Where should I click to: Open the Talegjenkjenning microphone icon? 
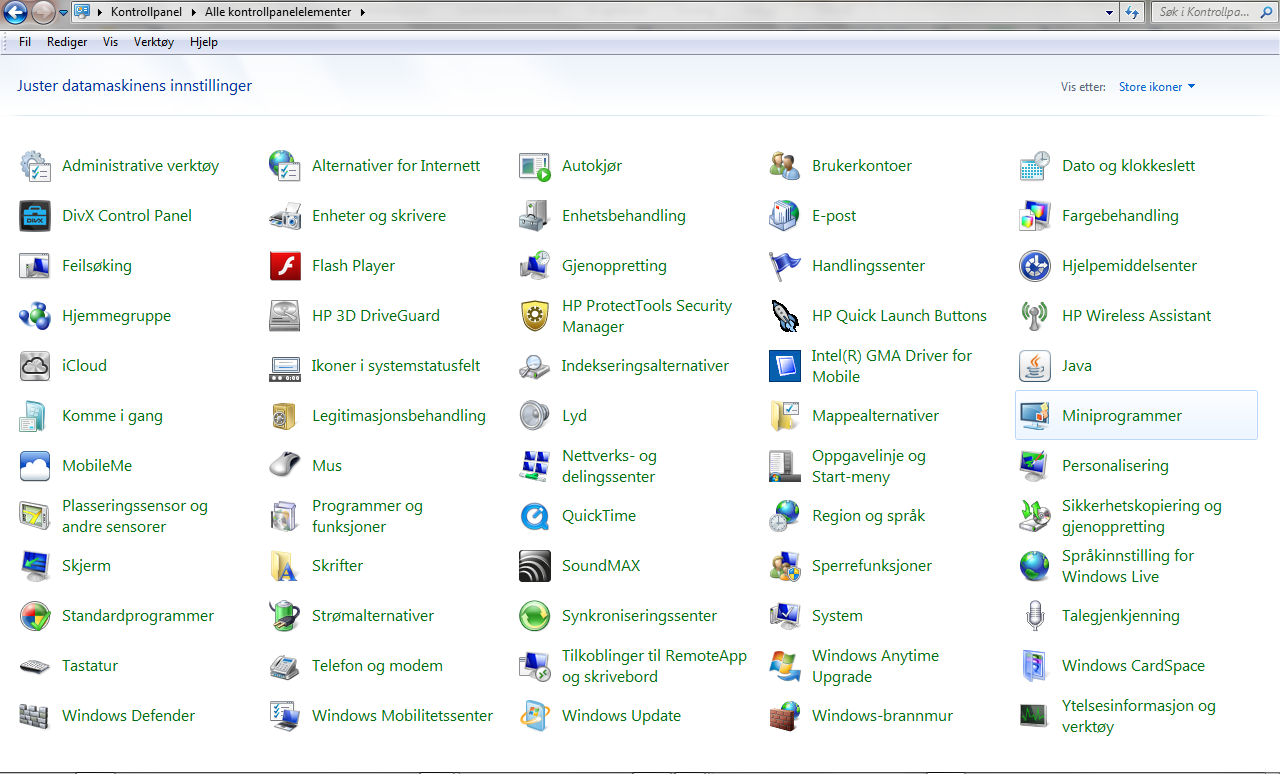1035,616
